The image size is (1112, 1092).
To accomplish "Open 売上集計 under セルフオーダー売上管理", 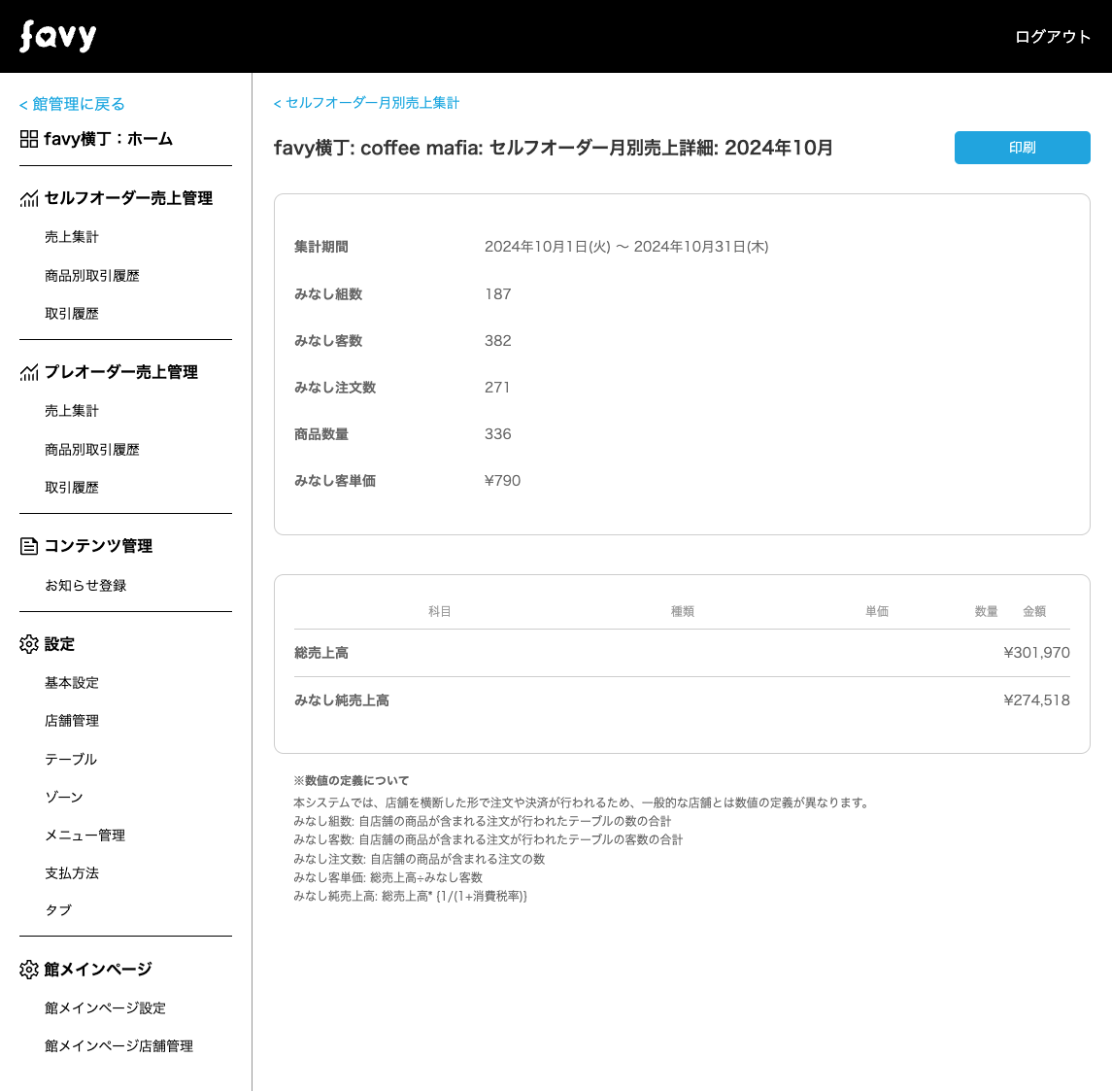I will [x=72, y=237].
